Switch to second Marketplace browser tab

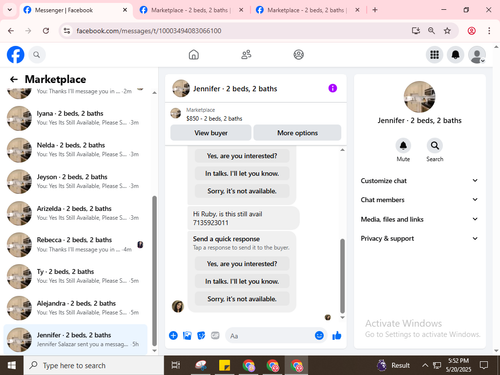tap(192, 10)
